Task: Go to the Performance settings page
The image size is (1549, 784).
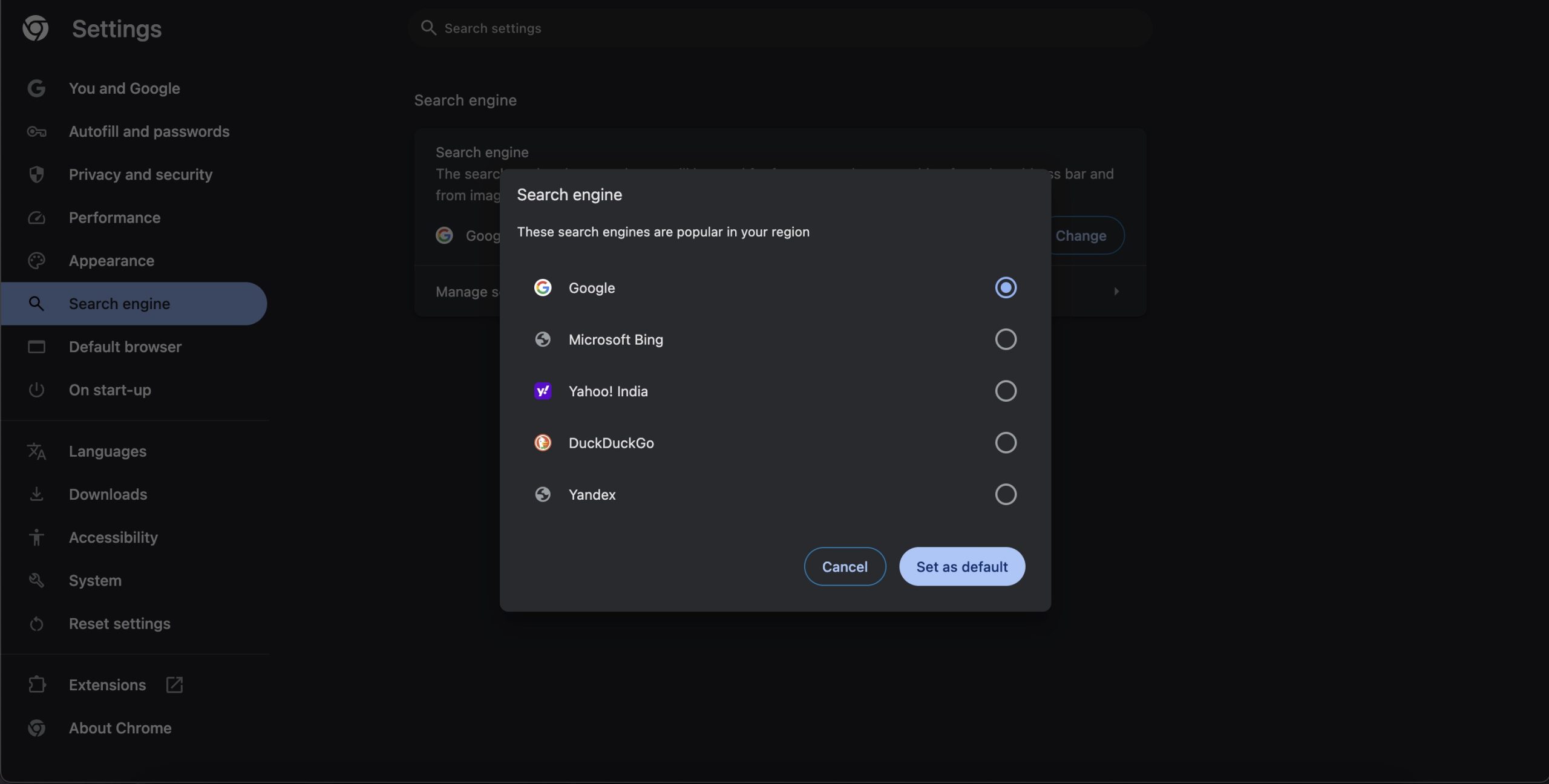Action: pyautogui.click(x=114, y=218)
